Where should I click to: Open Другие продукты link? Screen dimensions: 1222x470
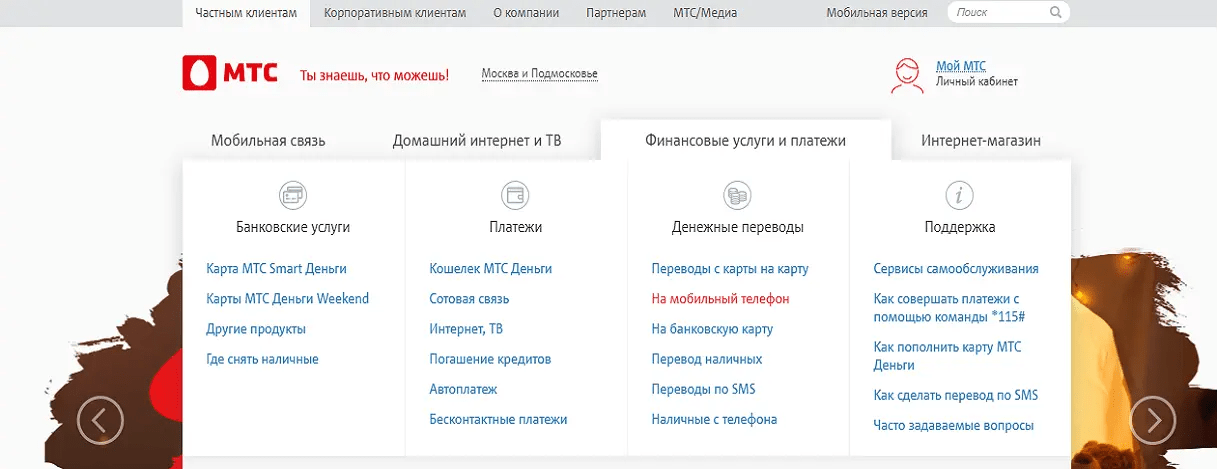point(256,329)
